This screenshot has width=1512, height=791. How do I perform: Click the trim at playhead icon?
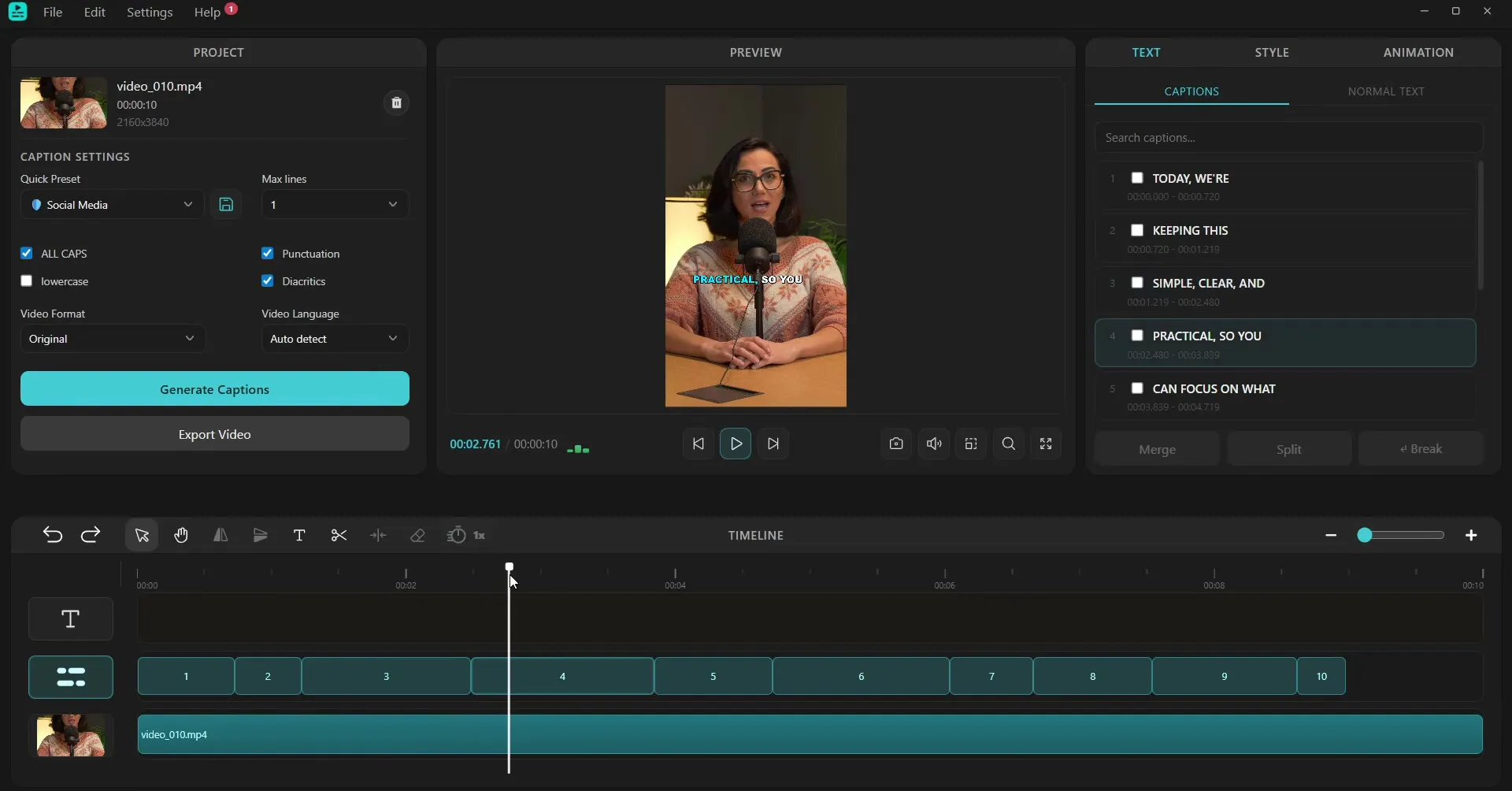[378, 536]
